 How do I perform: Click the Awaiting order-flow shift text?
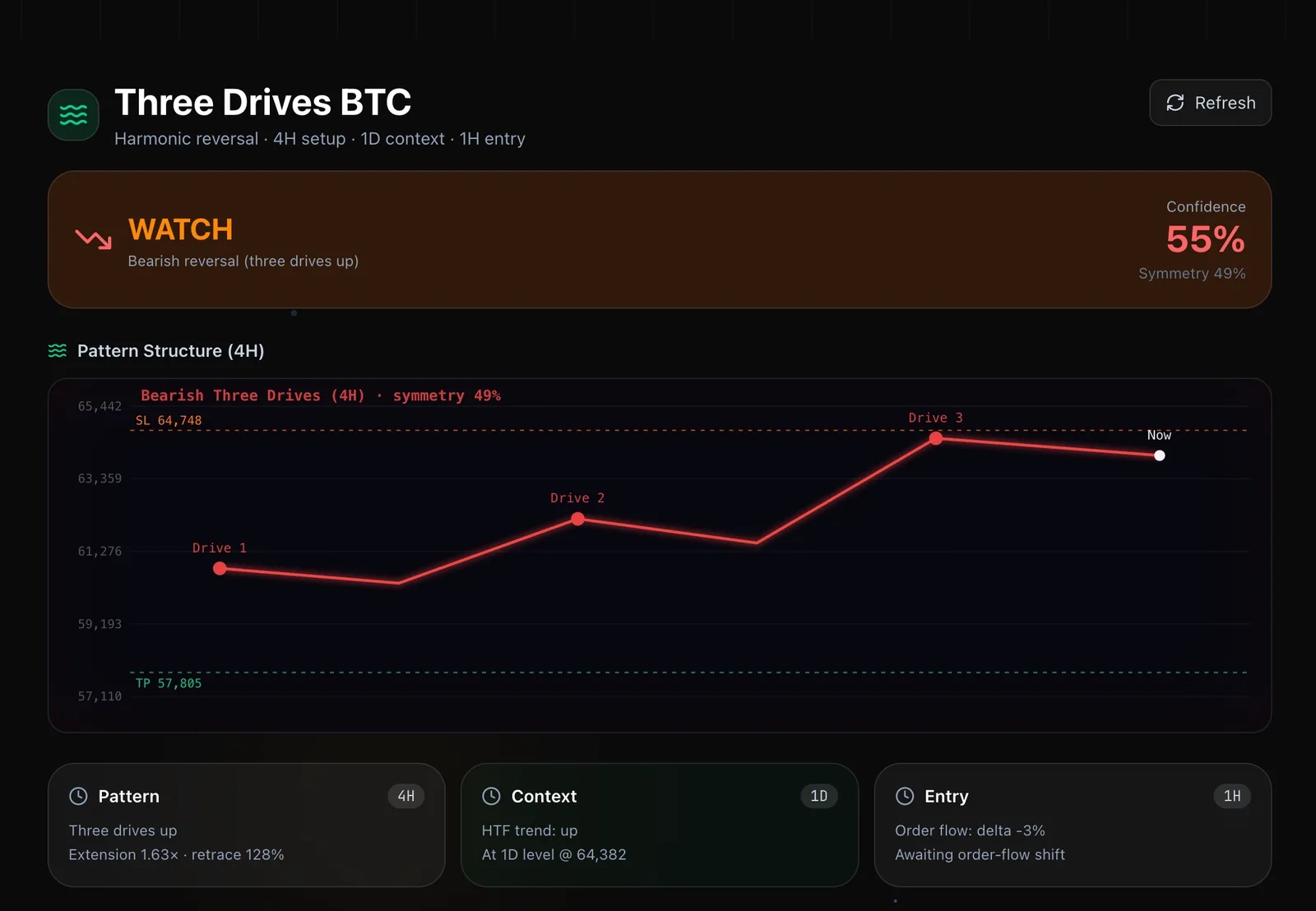(980, 855)
